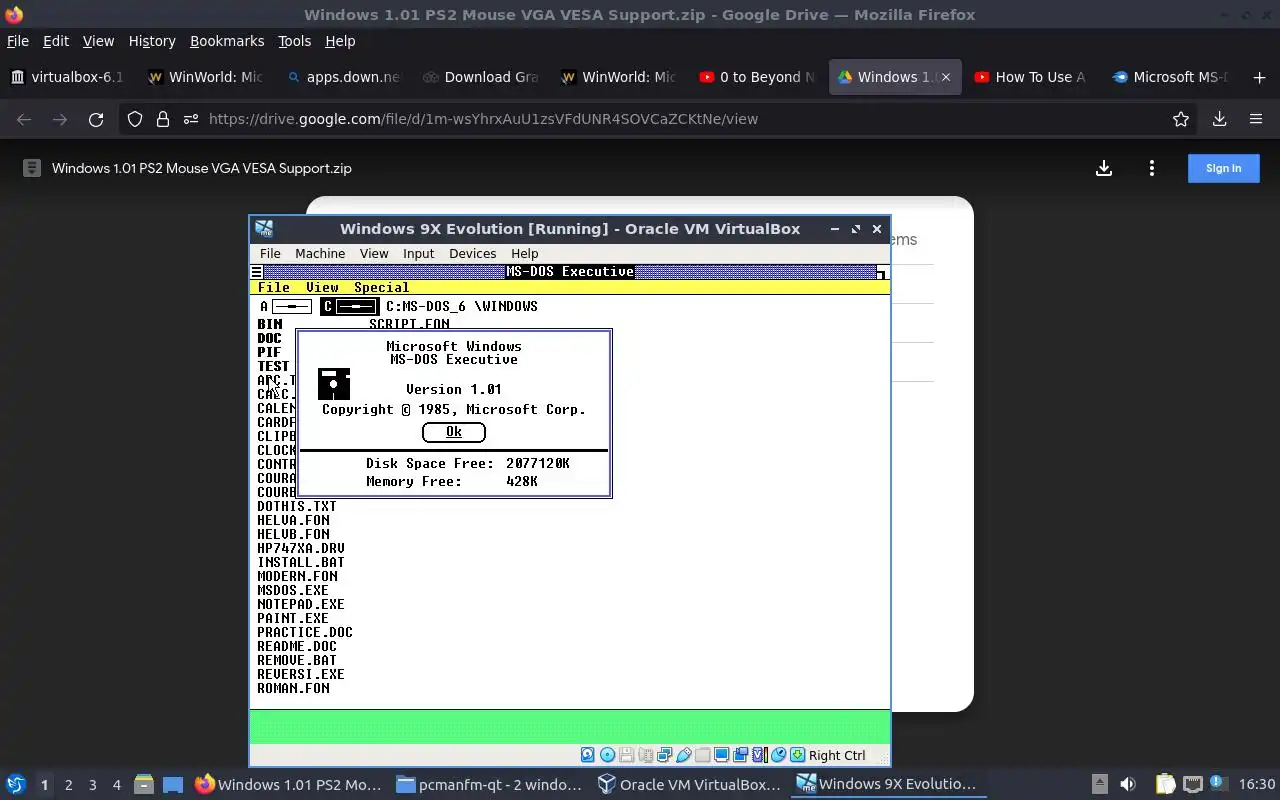The height and width of the screenshot is (800, 1280).
Task: Click VirtualBox audio status icon
Action: pyautogui.click(x=645, y=755)
